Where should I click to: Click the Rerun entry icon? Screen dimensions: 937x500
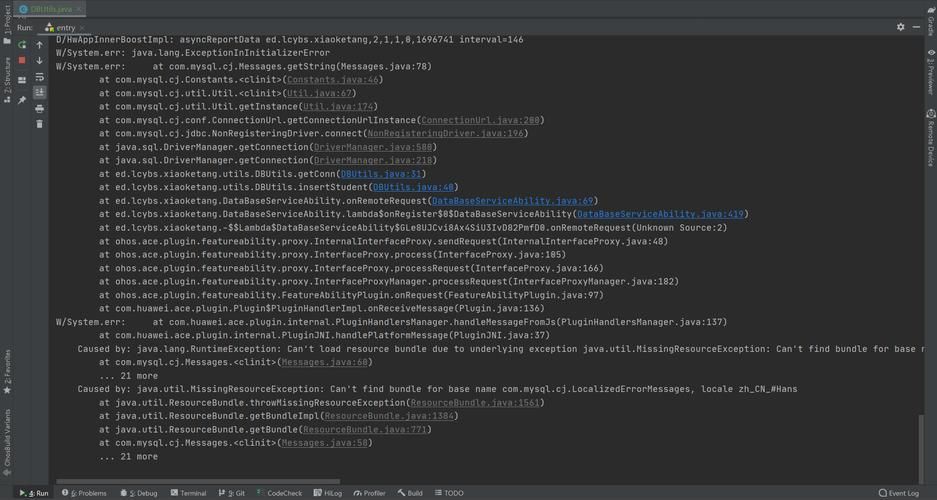point(22,45)
